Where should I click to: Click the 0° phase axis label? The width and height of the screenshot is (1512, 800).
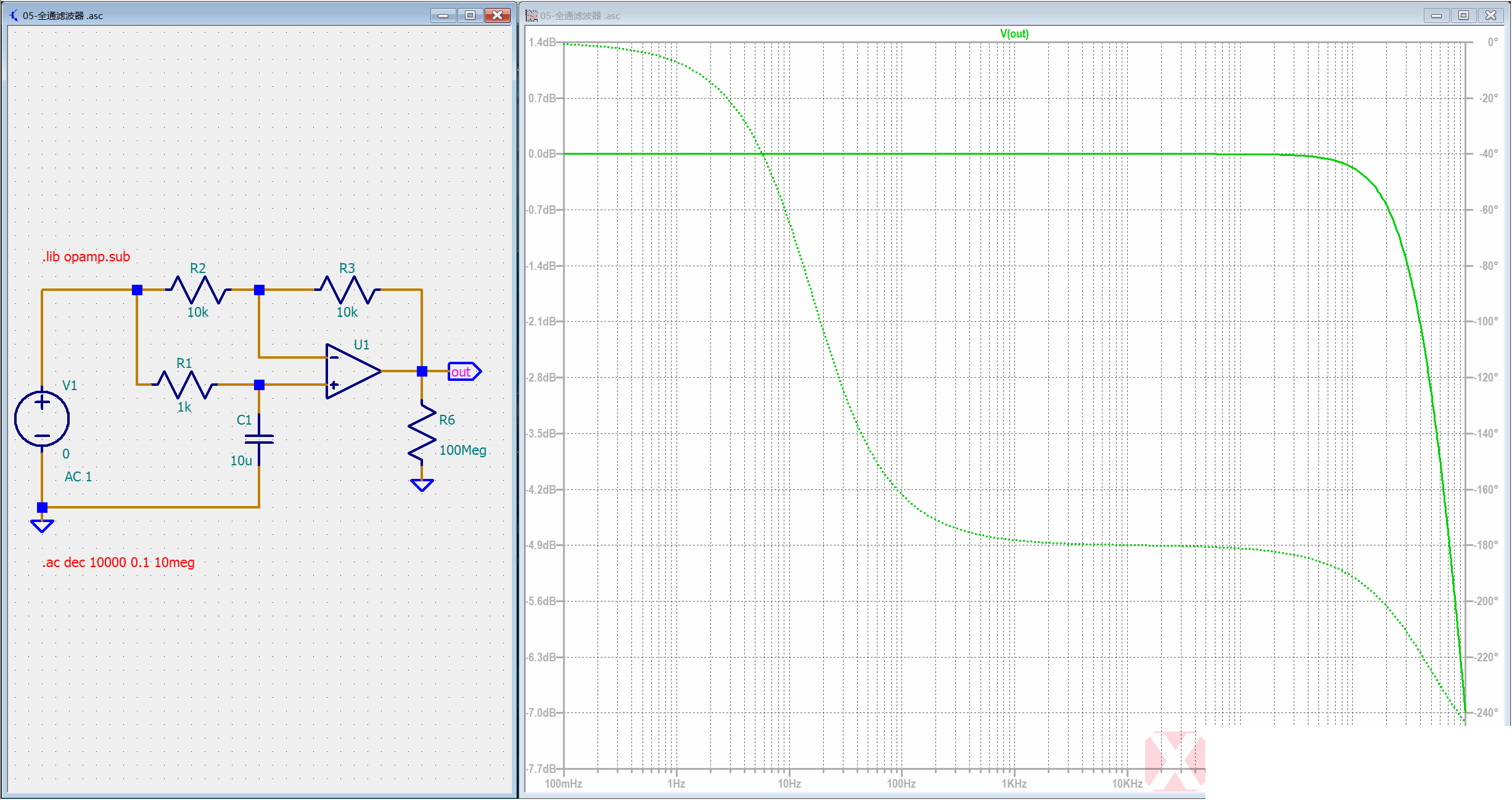[1493, 42]
